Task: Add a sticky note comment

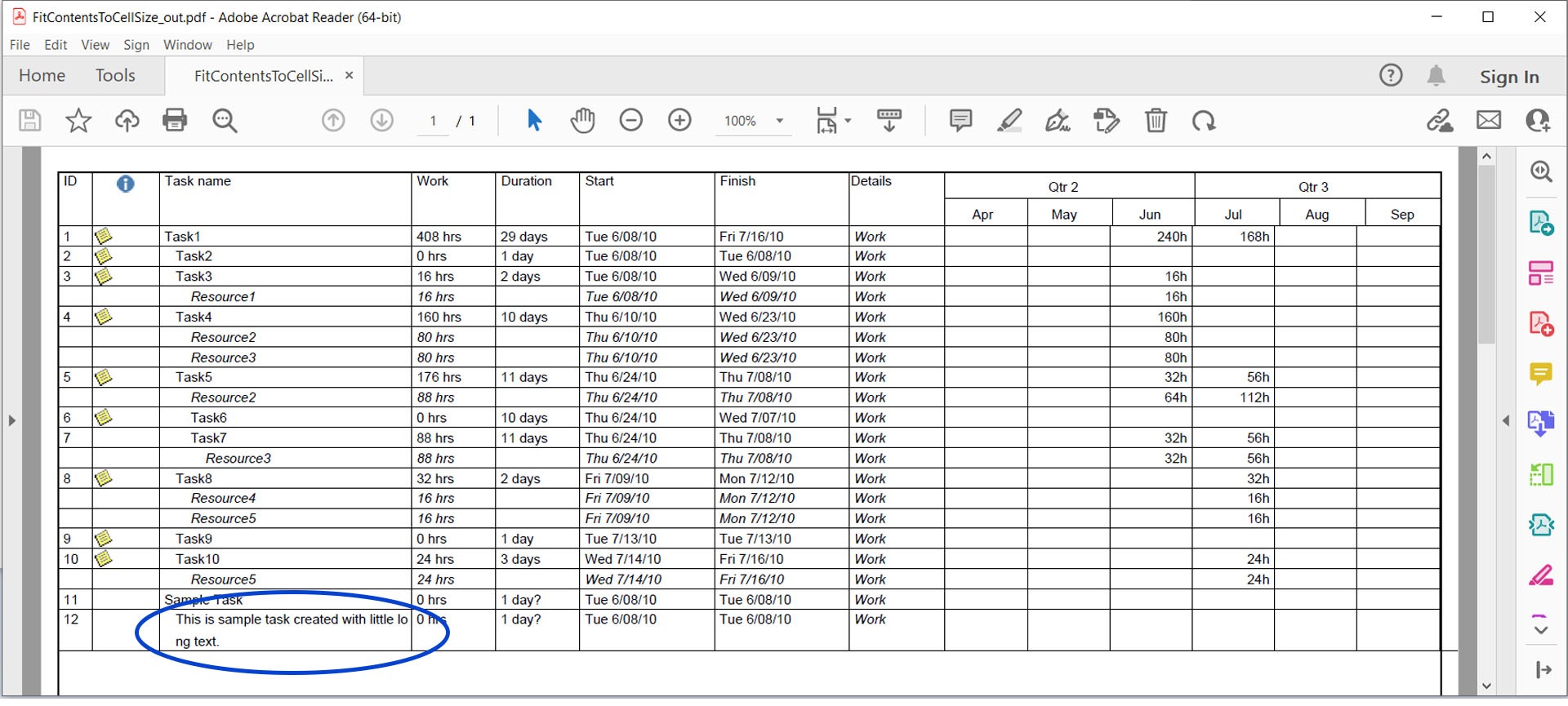Action: pos(960,121)
